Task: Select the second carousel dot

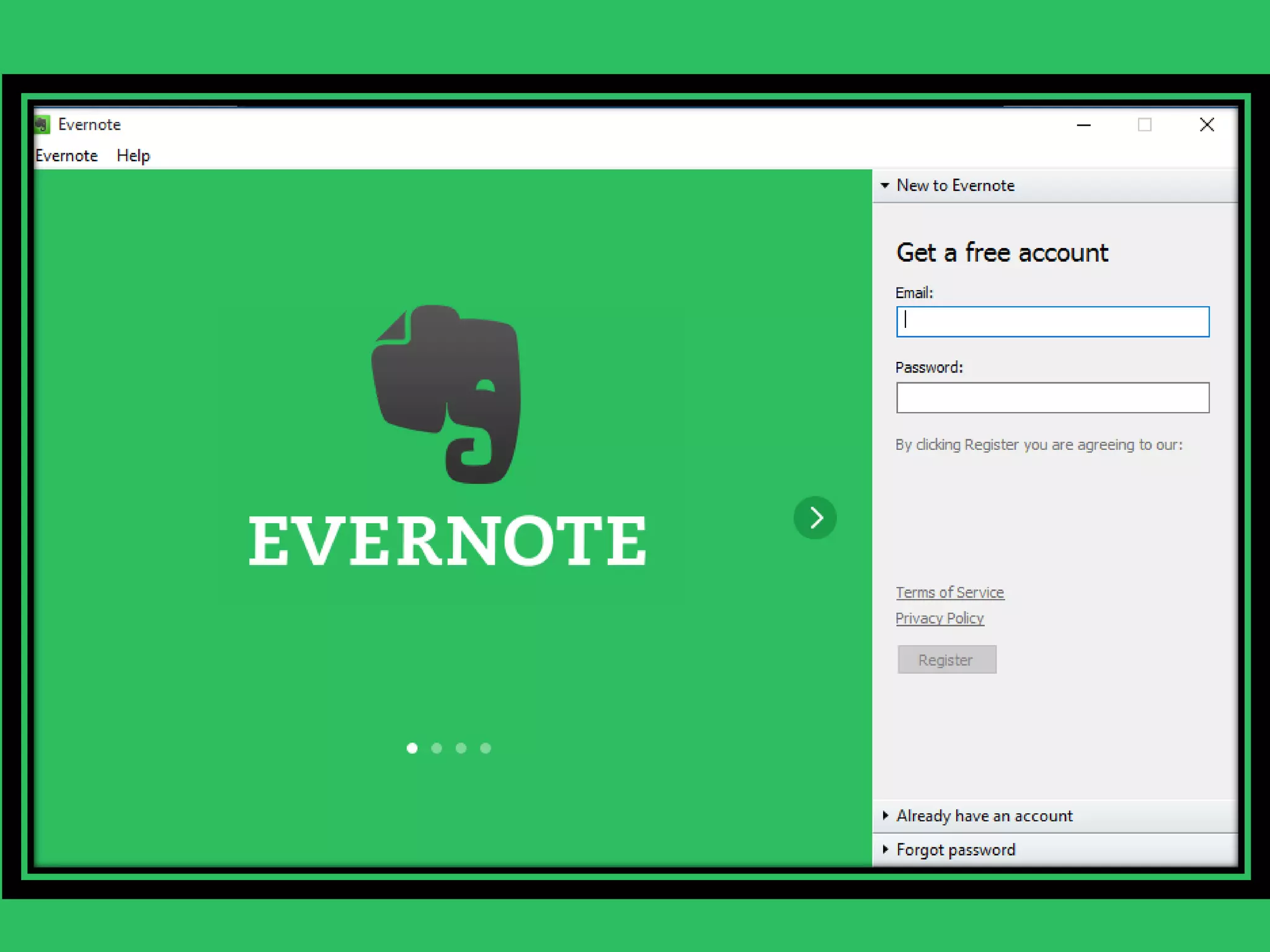Action: [437, 748]
